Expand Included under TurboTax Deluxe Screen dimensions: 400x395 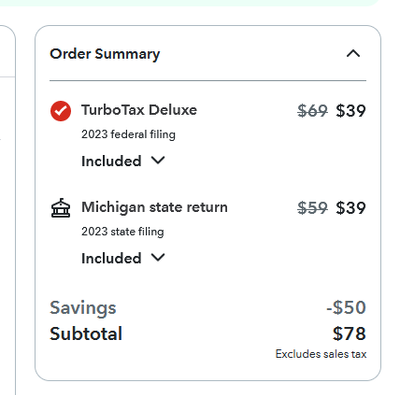[123, 161]
